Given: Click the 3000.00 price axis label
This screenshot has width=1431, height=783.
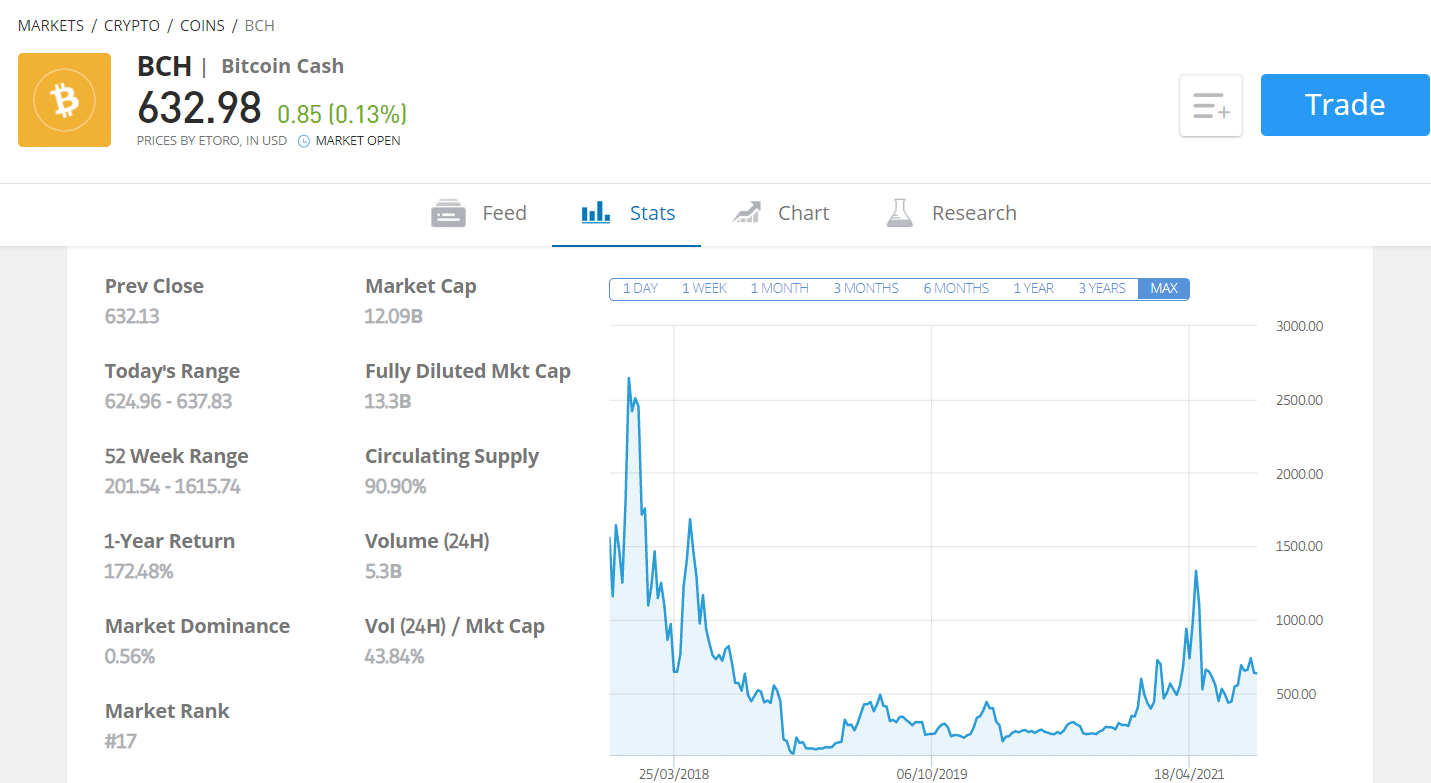Looking at the screenshot, I should tap(1300, 326).
